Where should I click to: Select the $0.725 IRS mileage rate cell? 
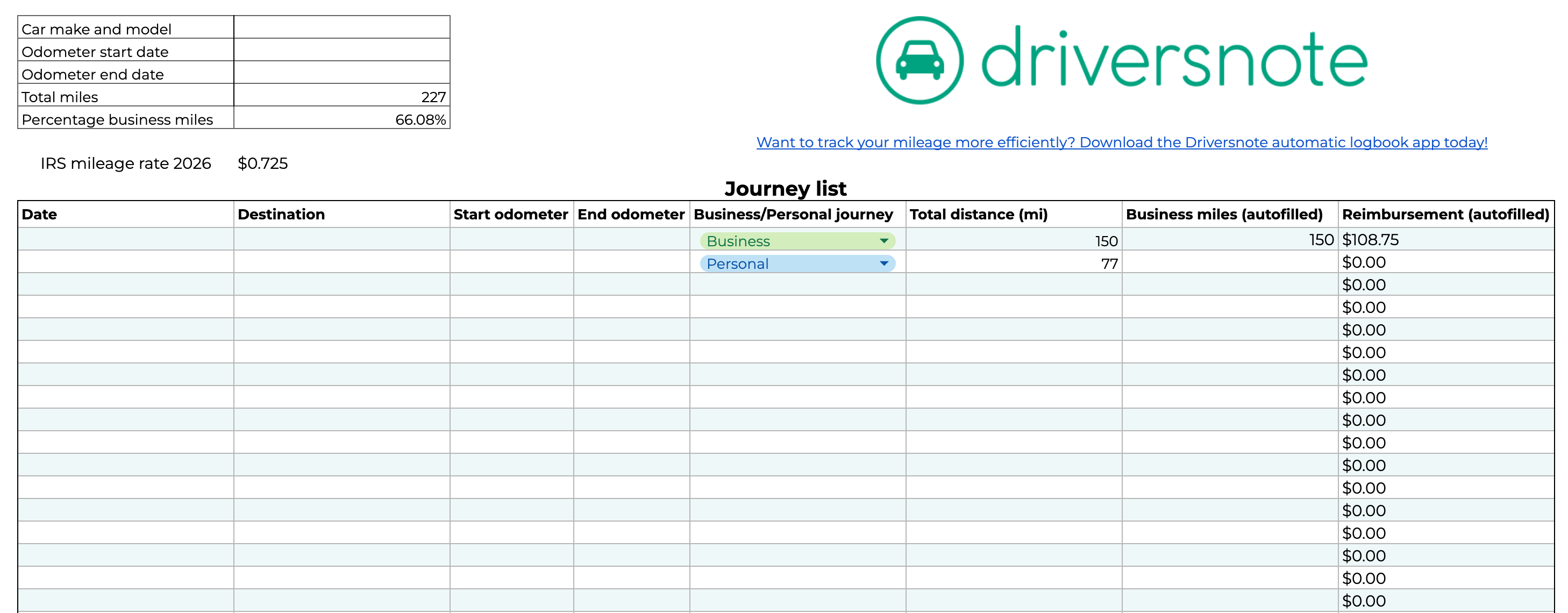[x=263, y=163]
